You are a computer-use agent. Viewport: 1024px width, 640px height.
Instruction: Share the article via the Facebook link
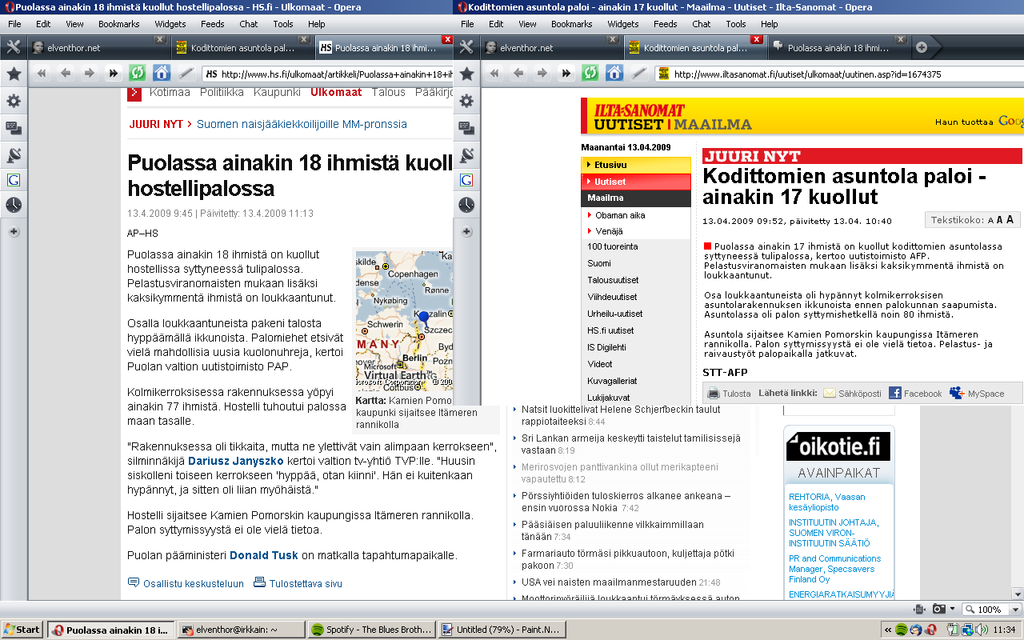[x=915, y=393]
